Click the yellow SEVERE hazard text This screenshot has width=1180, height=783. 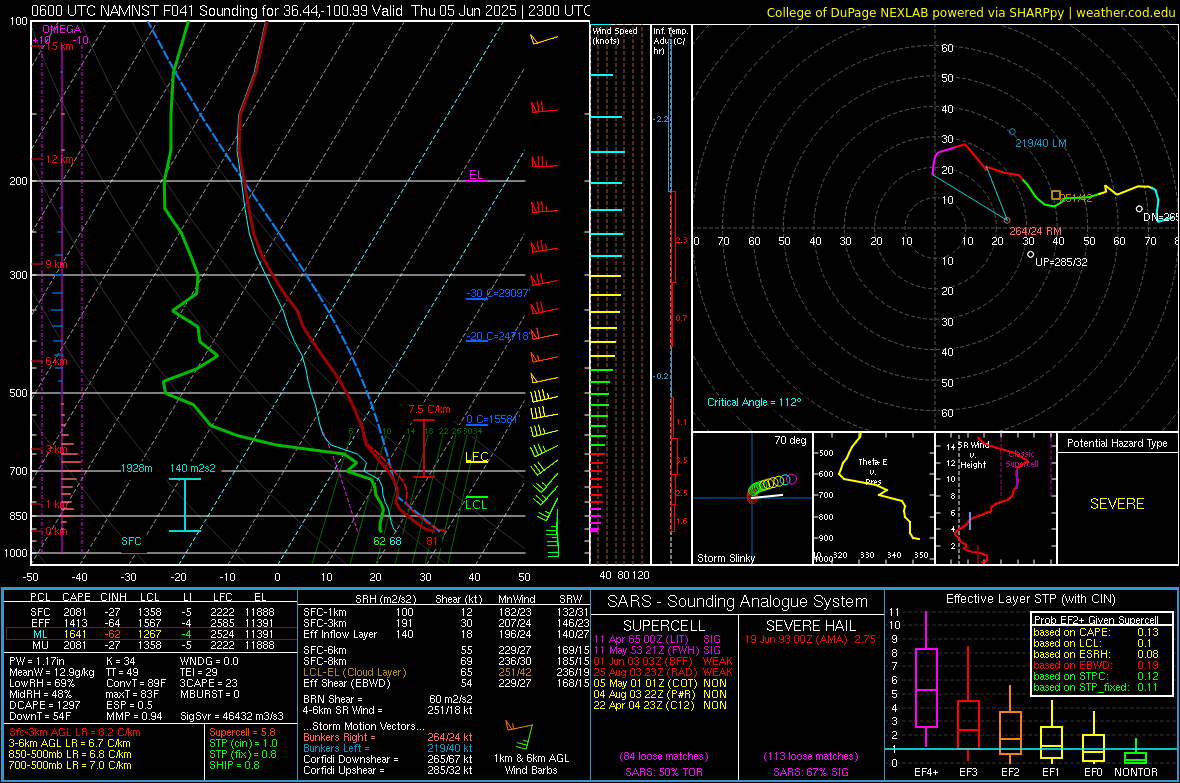coord(1117,504)
